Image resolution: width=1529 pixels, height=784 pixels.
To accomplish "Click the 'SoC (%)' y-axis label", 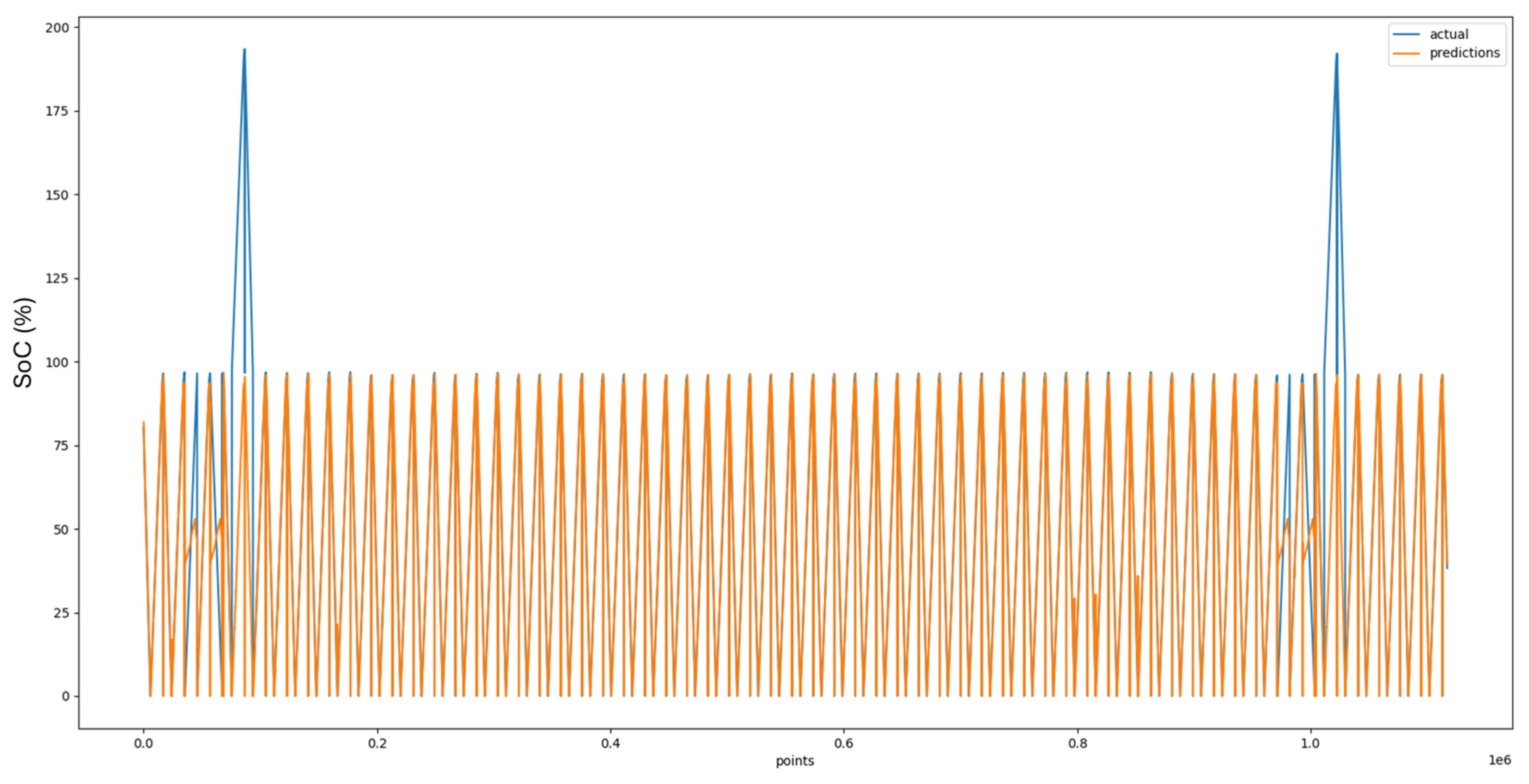I will click(23, 343).
